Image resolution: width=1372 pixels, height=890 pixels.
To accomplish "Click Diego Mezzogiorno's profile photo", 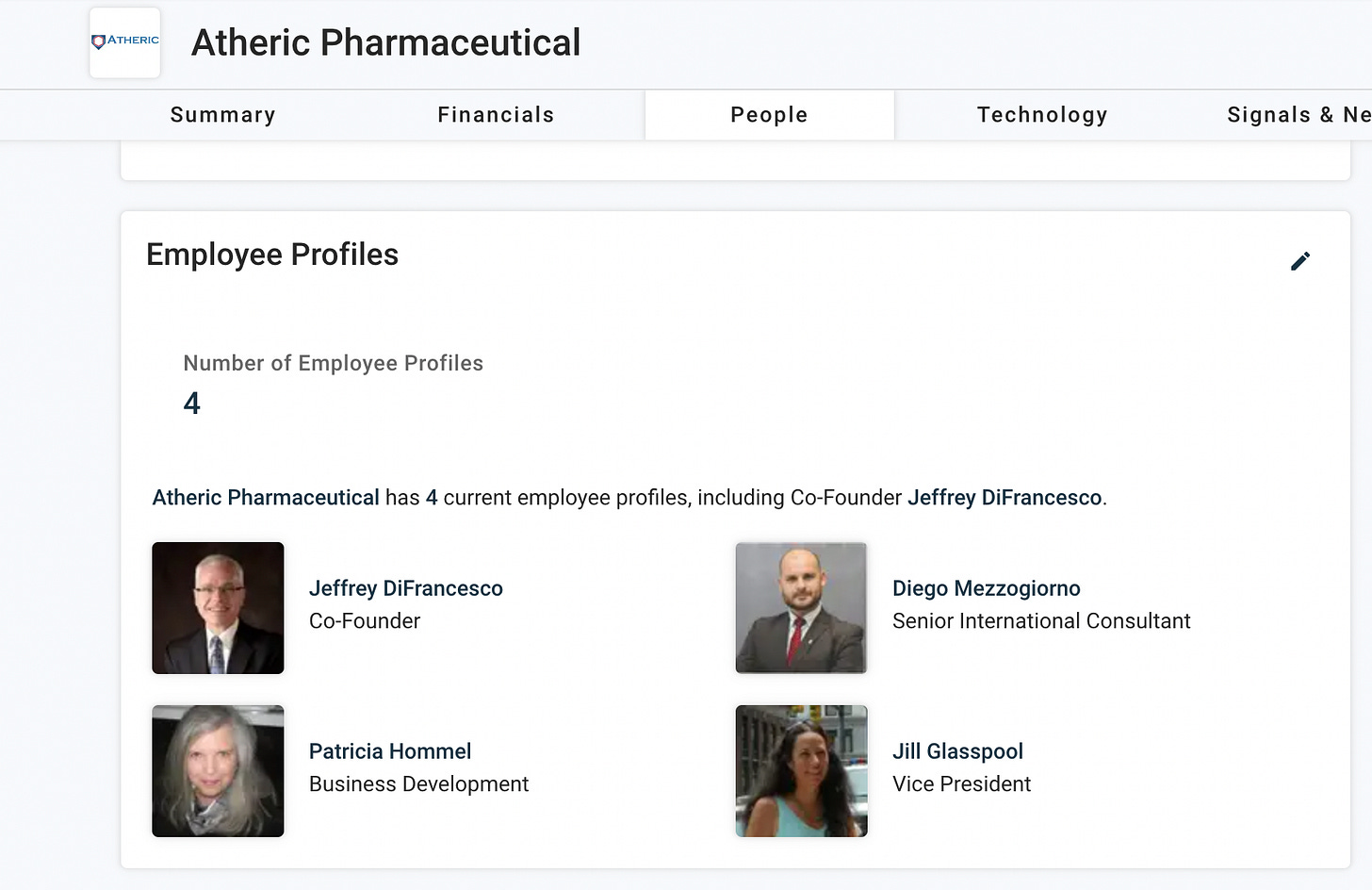I will tap(801, 608).
